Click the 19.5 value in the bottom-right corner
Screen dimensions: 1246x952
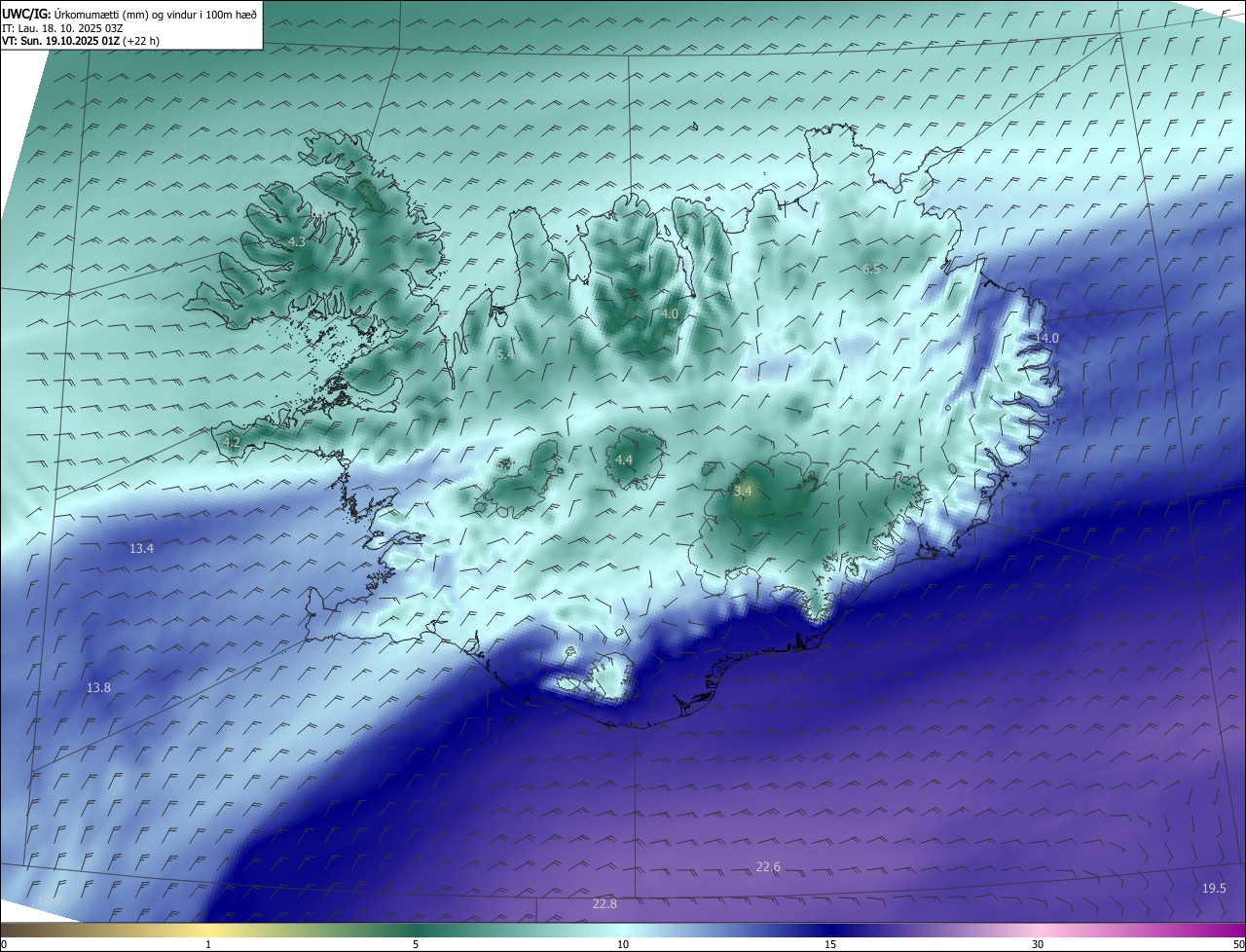point(1214,889)
